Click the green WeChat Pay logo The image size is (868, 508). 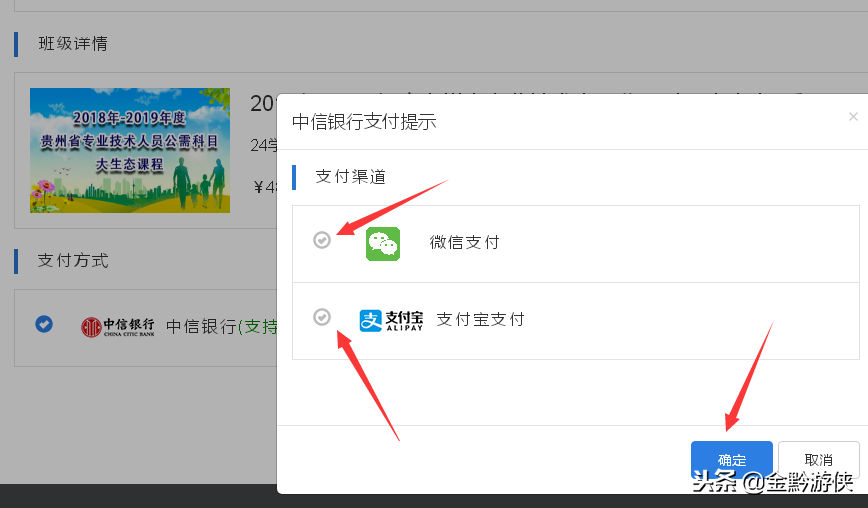coord(383,243)
